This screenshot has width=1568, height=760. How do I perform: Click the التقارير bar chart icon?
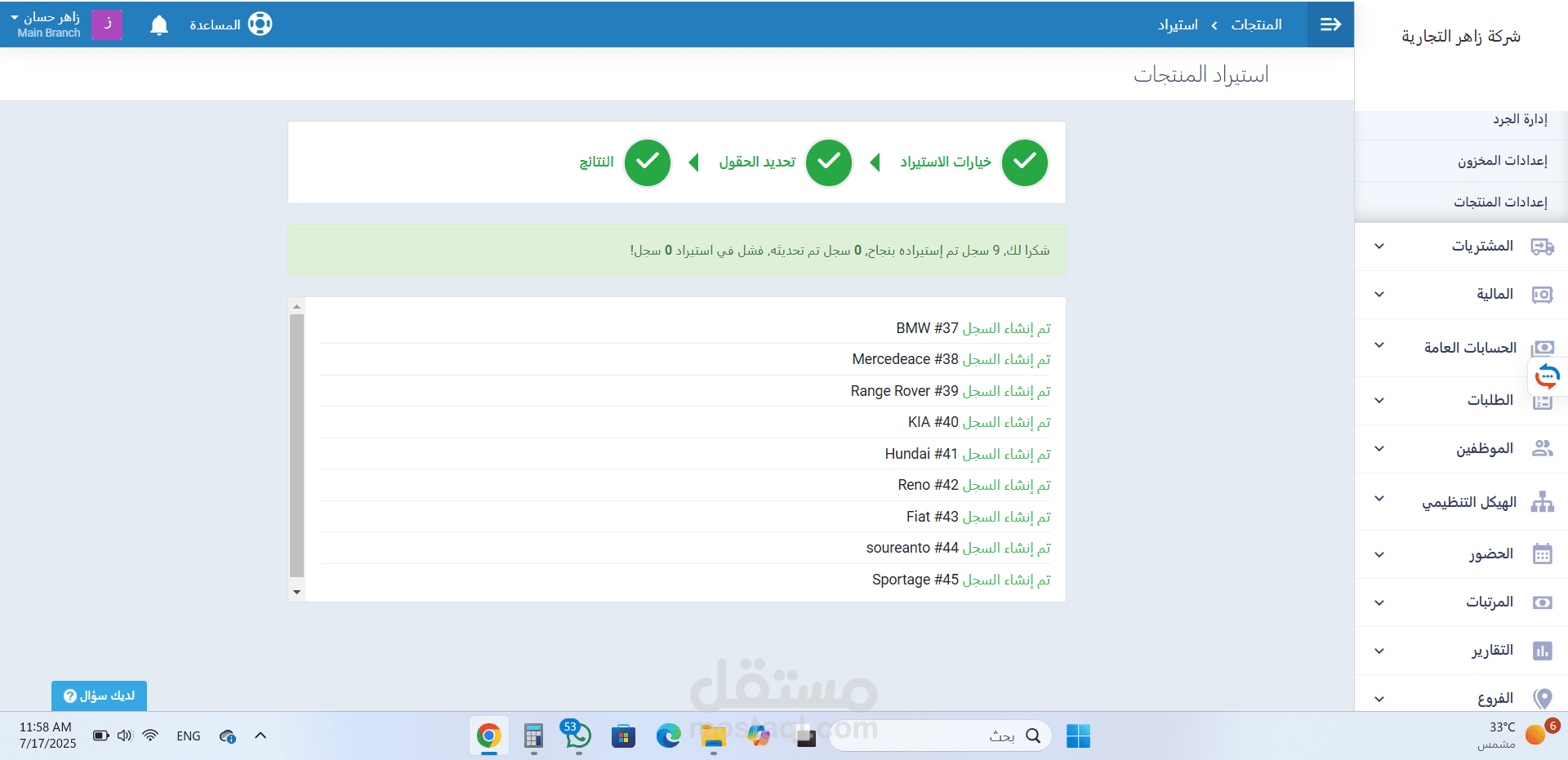tap(1543, 651)
